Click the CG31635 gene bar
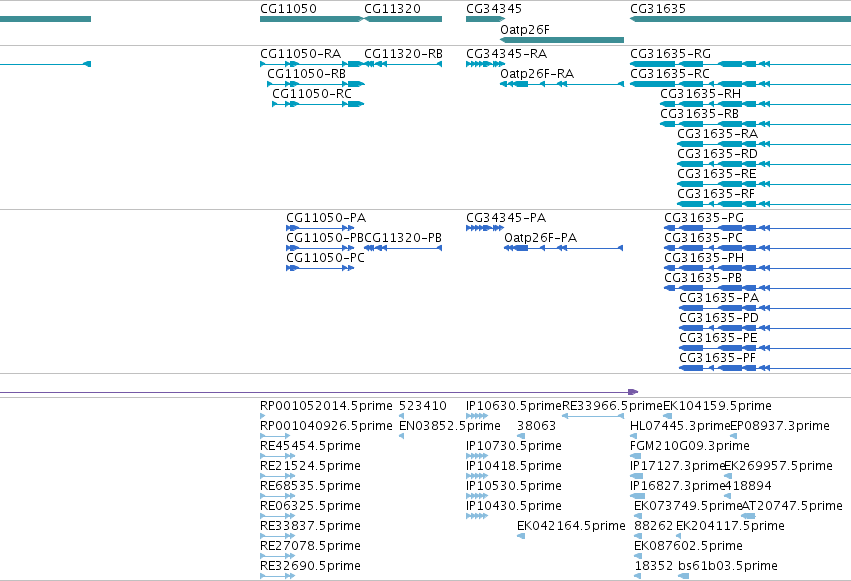851x581 pixels. 740,19
